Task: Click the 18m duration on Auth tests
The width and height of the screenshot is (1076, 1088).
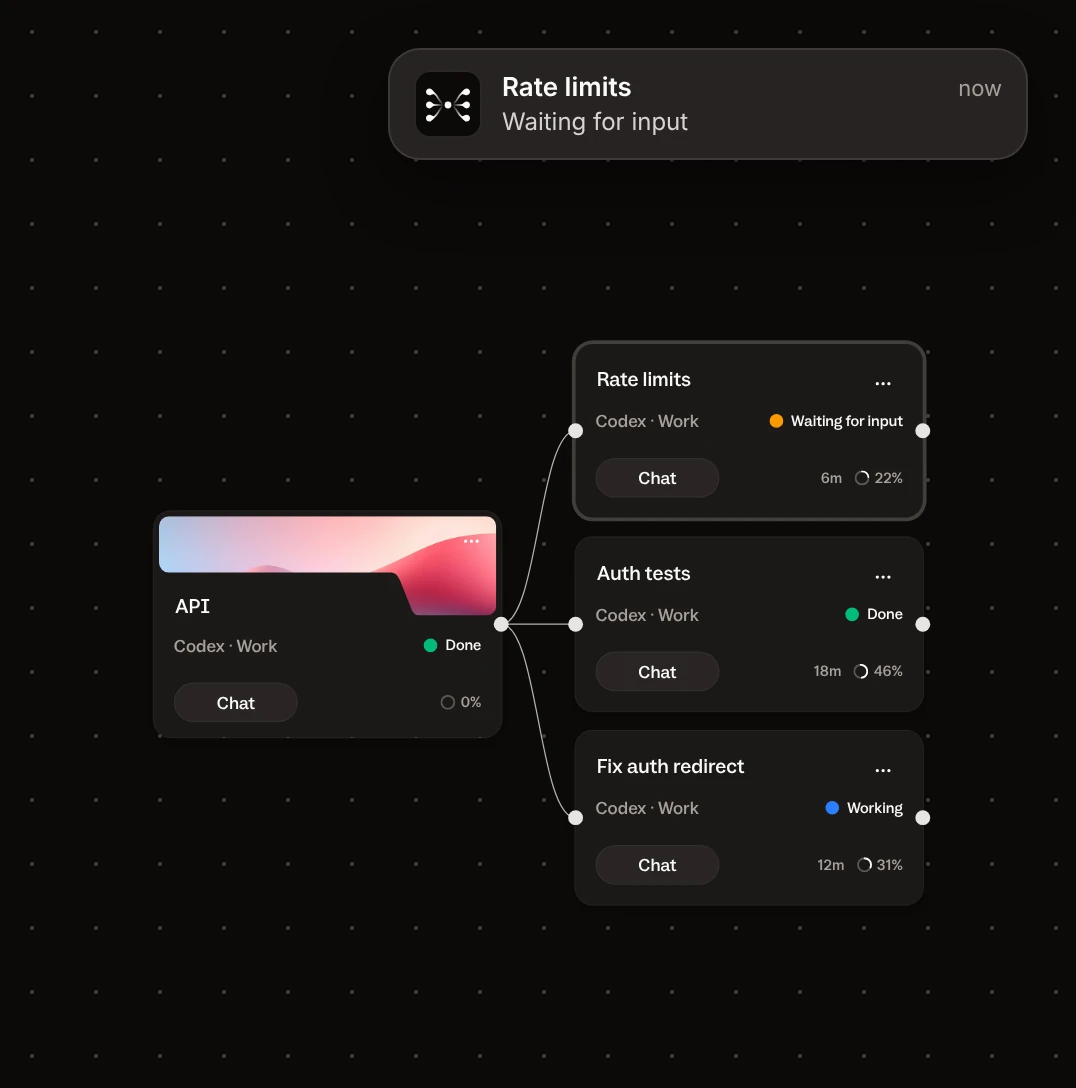Action: click(827, 672)
